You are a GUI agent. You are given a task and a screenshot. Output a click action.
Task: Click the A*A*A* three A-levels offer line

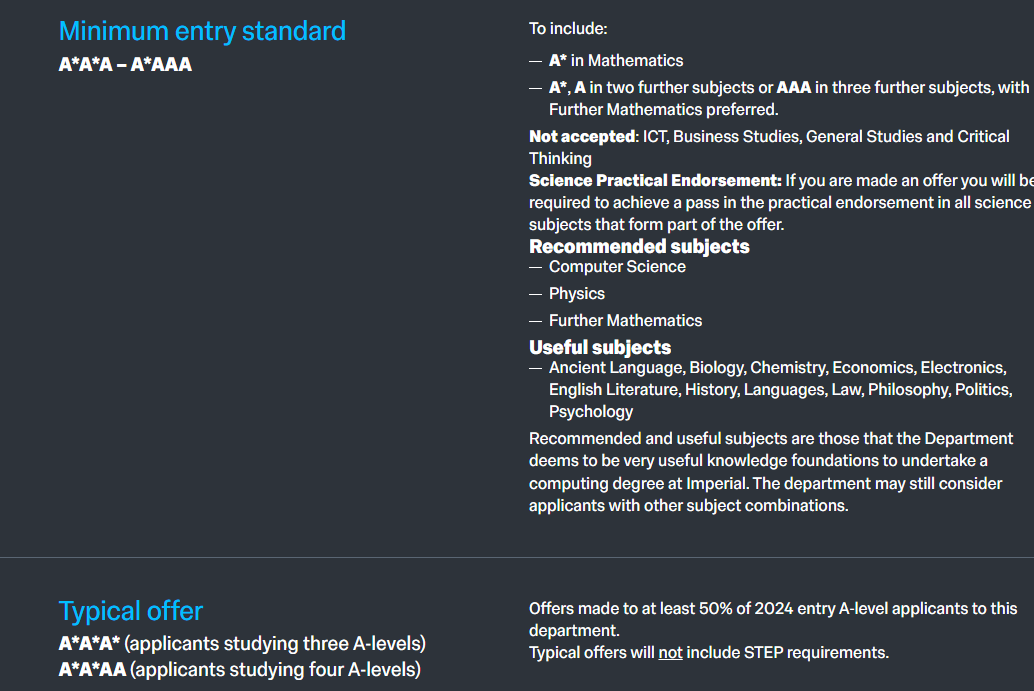(242, 644)
